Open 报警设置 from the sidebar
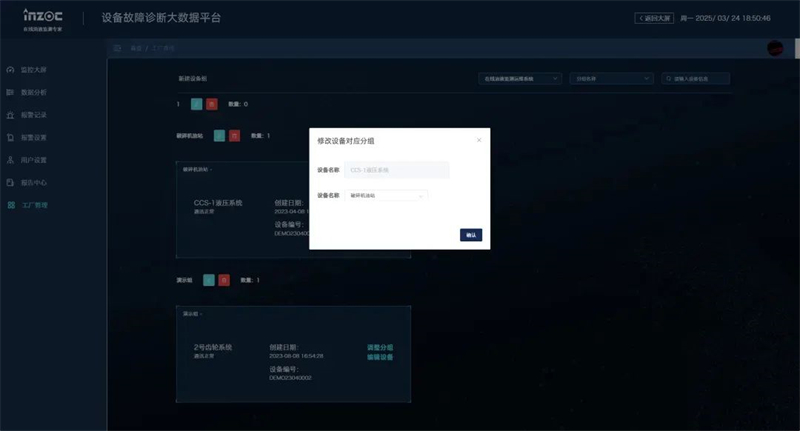Viewport: 800px width, 431px height. coord(11,137)
